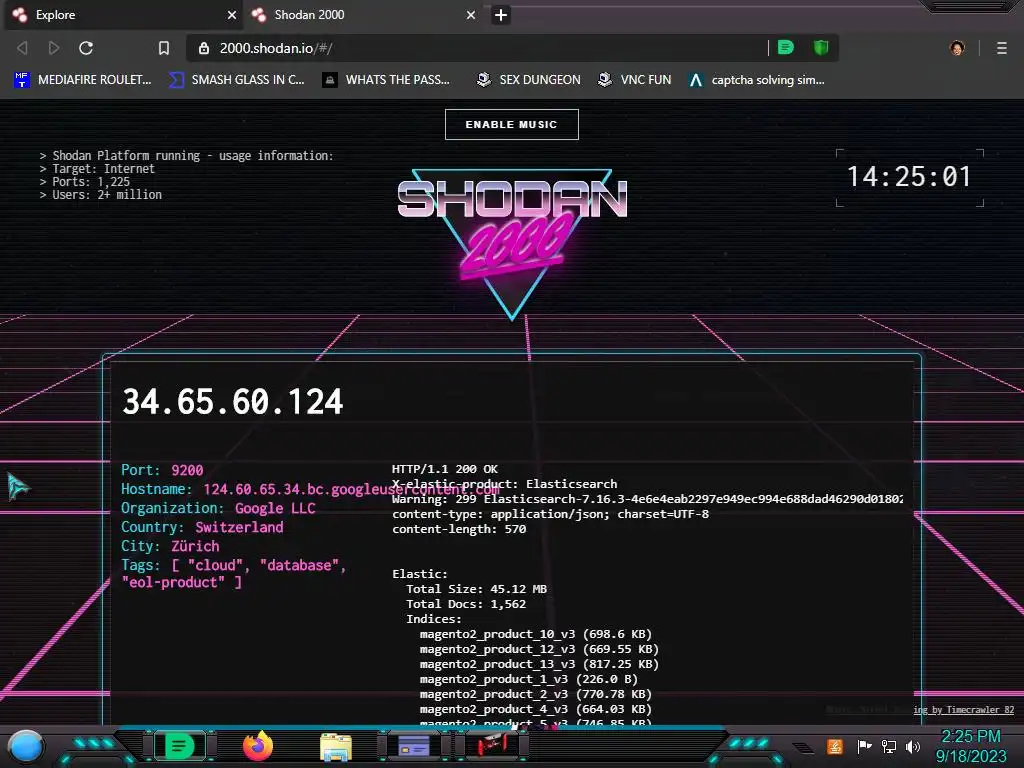1024x768 pixels.
Task: Go back to previous page
Action: coord(22,48)
